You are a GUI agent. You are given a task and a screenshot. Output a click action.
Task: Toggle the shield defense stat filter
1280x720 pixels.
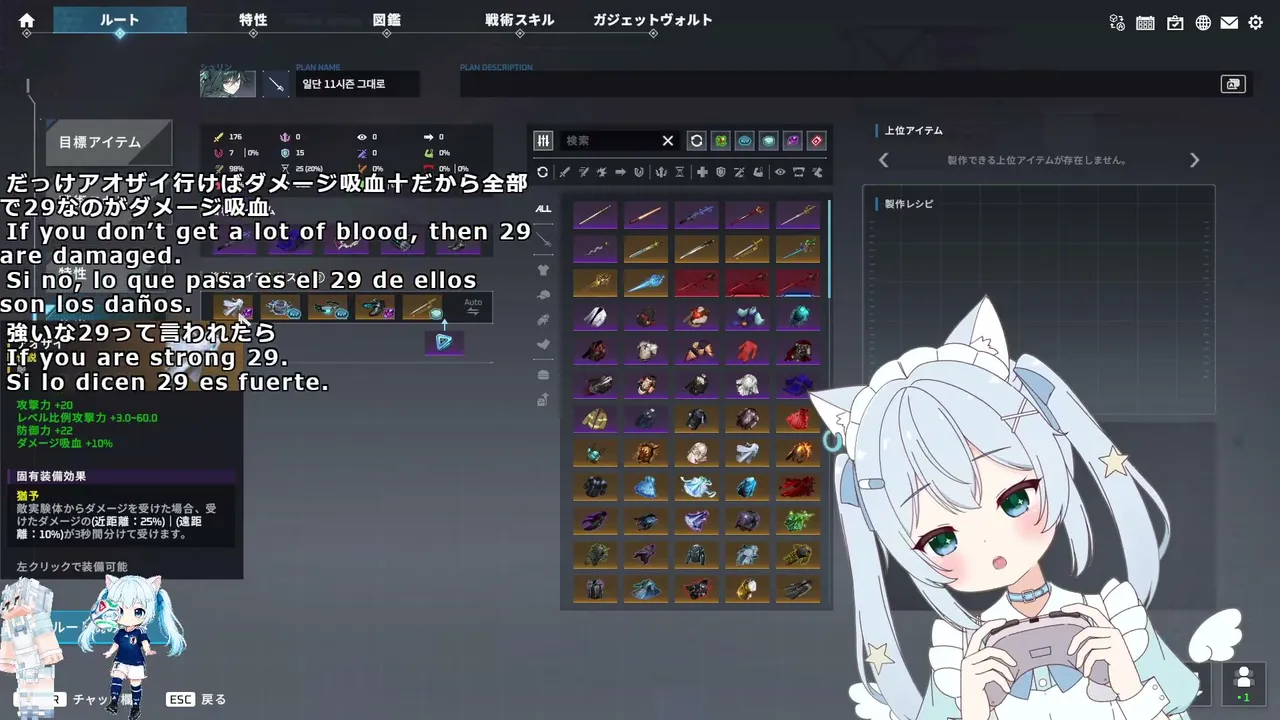point(720,172)
